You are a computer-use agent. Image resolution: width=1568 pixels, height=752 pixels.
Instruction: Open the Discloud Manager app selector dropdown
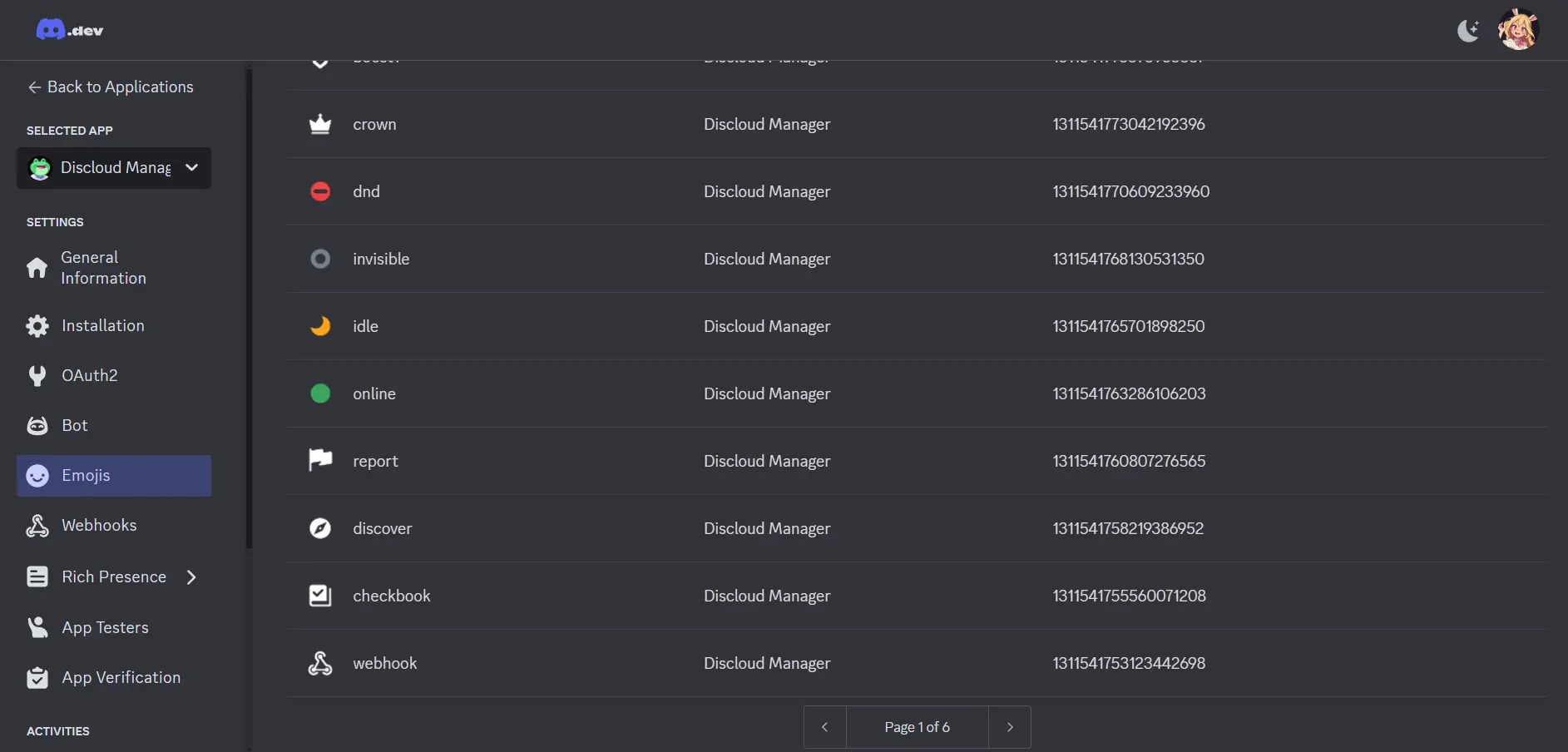tap(114, 168)
